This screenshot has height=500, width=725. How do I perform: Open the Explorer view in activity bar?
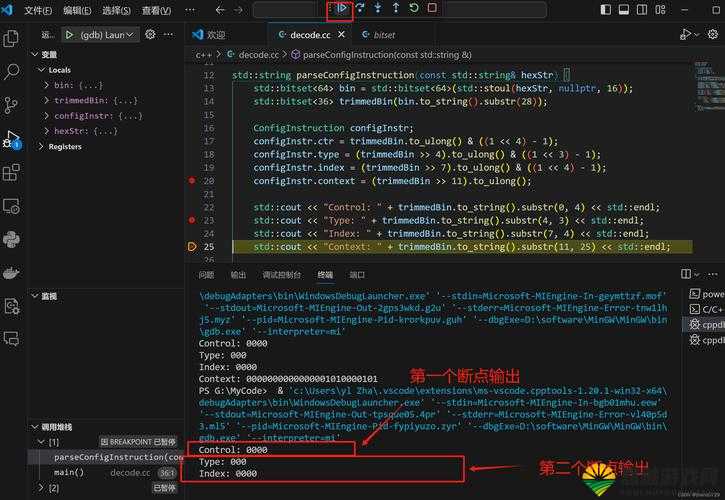pos(11,38)
